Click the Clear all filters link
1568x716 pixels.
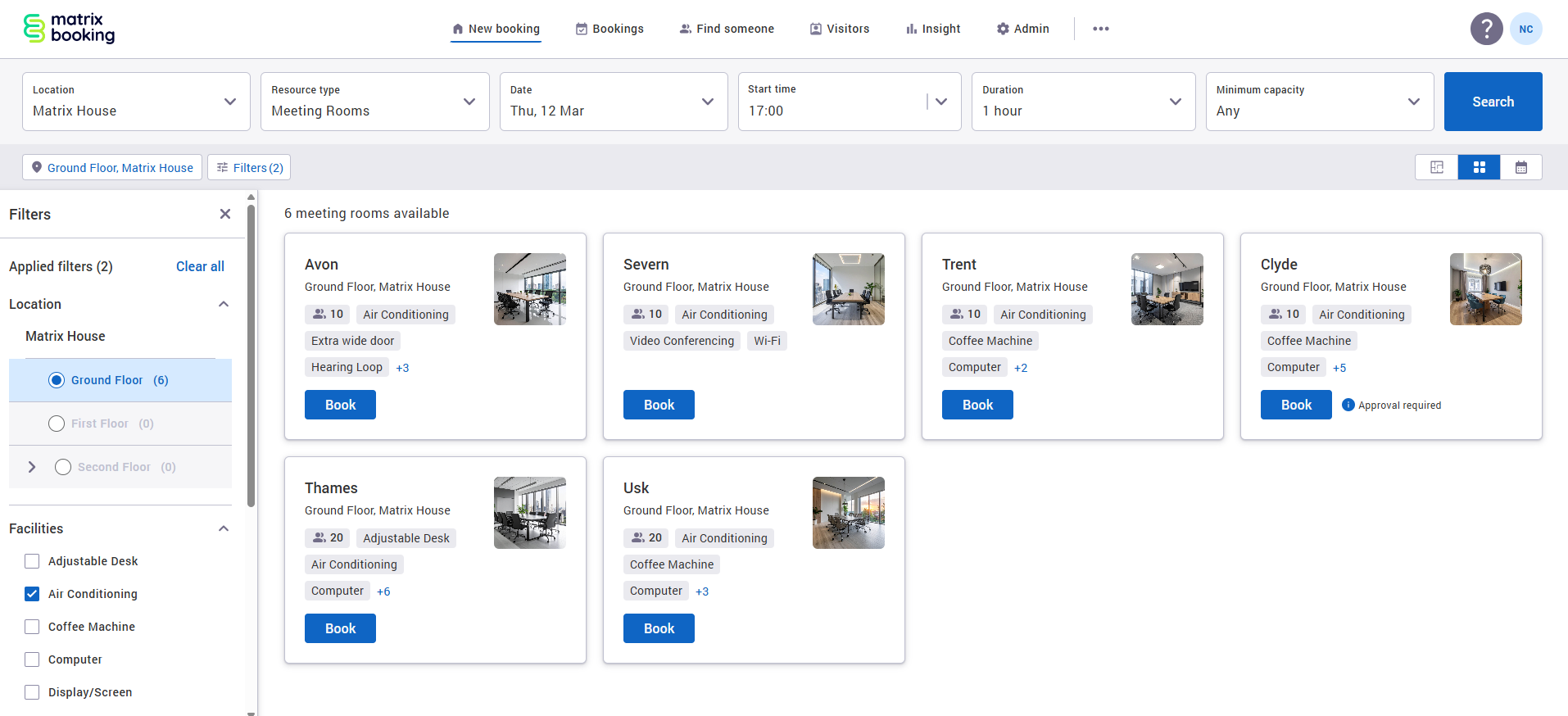pyautogui.click(x=200, y=266)
